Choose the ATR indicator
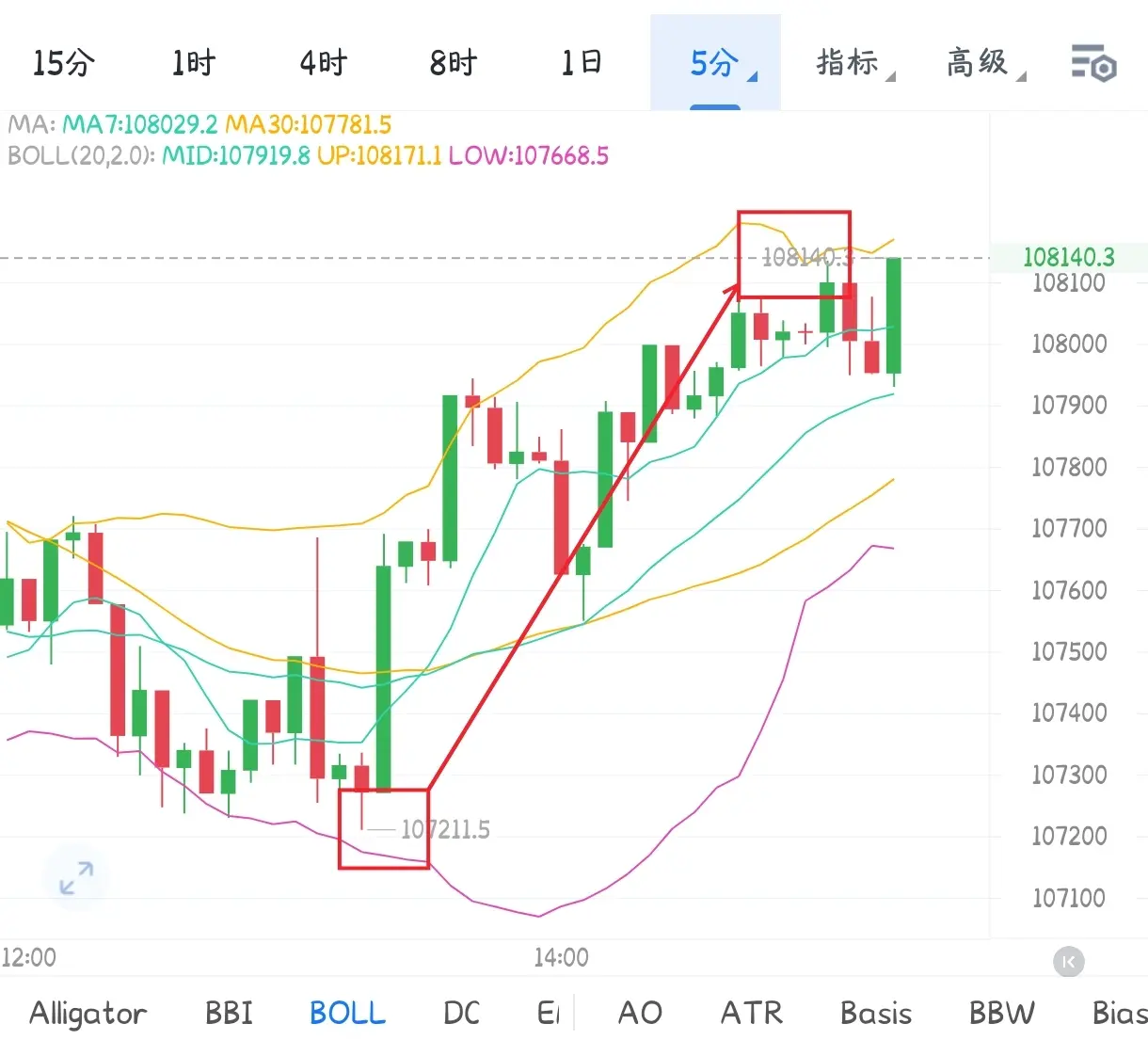Screen dimensions: 1148x1040 click(751, 1014)
